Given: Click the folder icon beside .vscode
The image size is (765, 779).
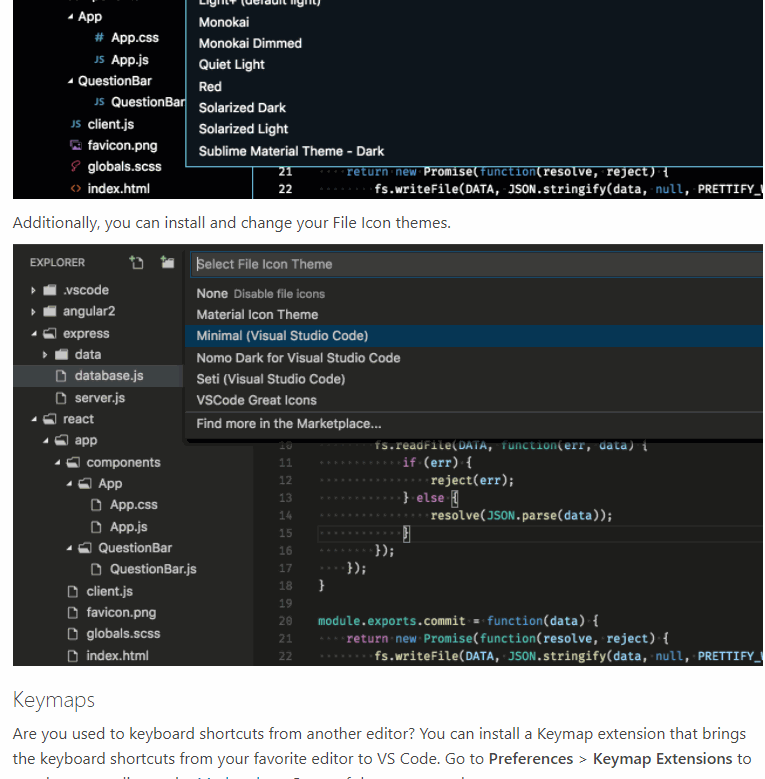Looking at the screenshot, I should pyautogui.click(x=50, y=290).
